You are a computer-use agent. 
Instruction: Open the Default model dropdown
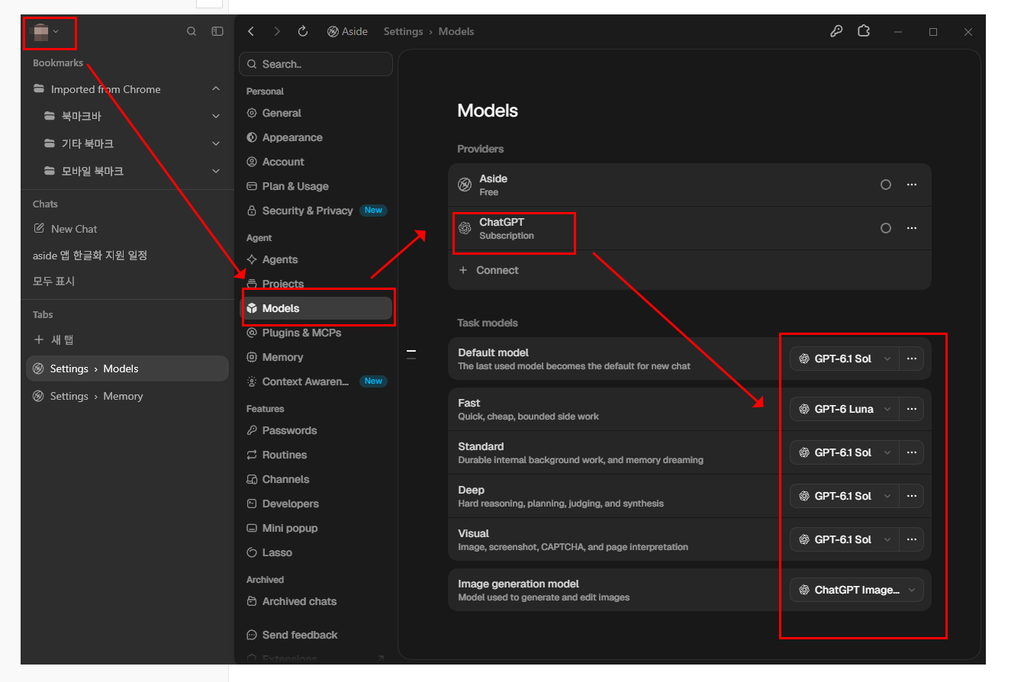point(844,359)
